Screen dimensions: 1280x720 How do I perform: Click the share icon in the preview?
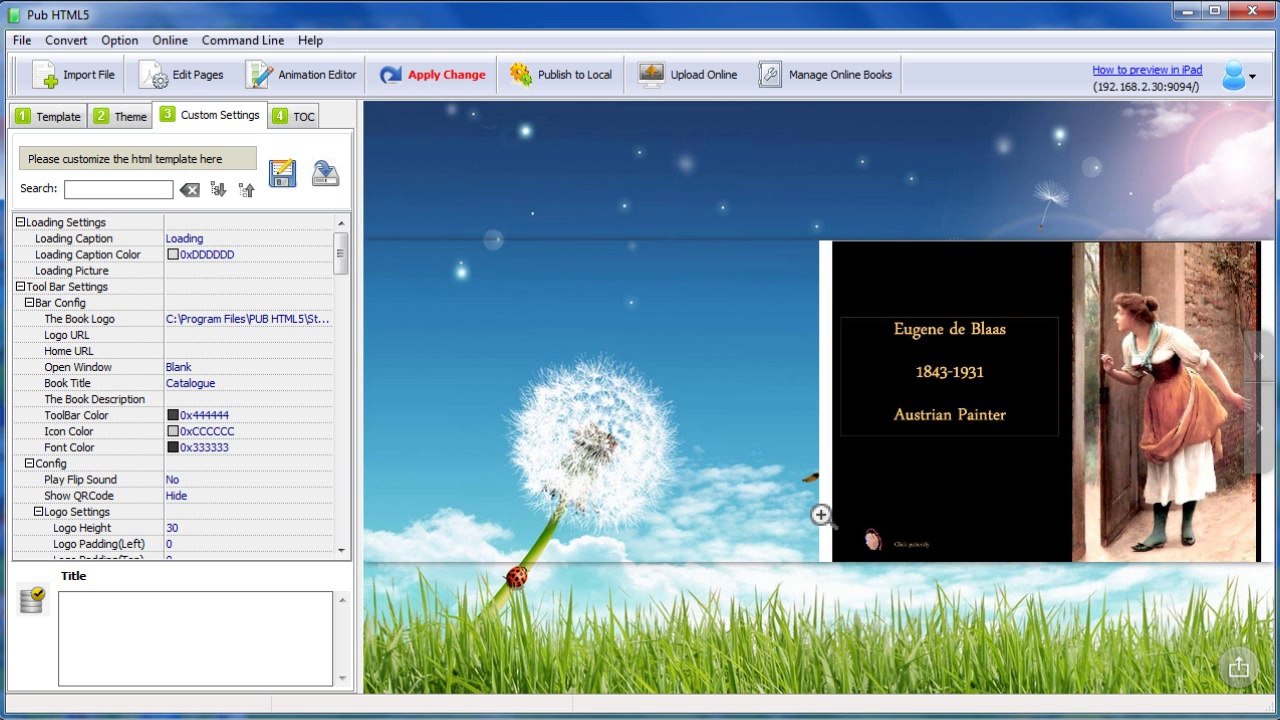1239,667
